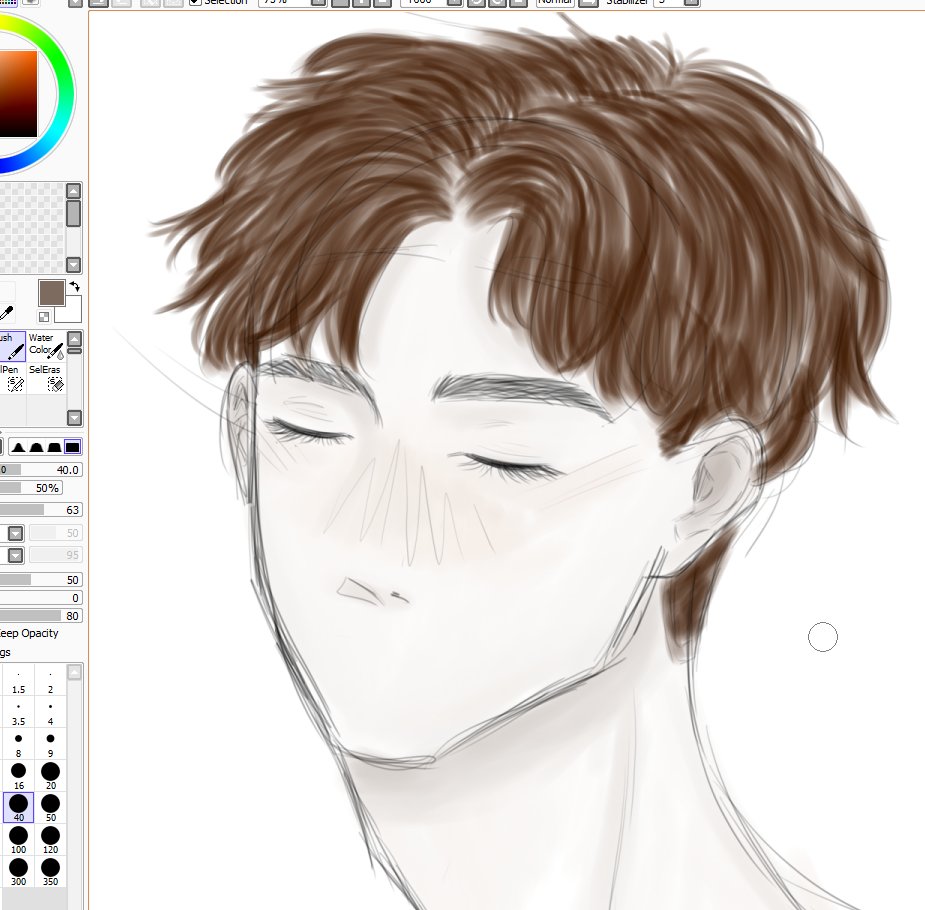The image size is (925, 910).
Task: Click the disabled slider showing 50
Action: tap(55, 533)
